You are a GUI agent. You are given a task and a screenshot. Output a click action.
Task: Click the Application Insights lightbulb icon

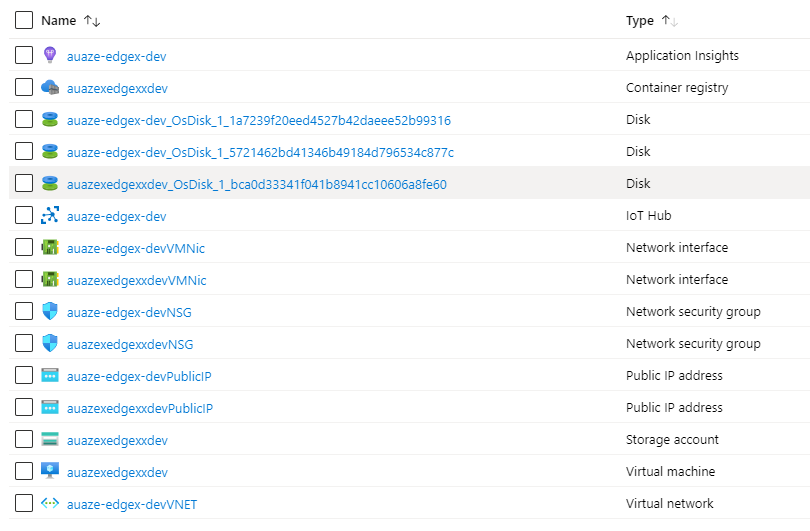50,55
